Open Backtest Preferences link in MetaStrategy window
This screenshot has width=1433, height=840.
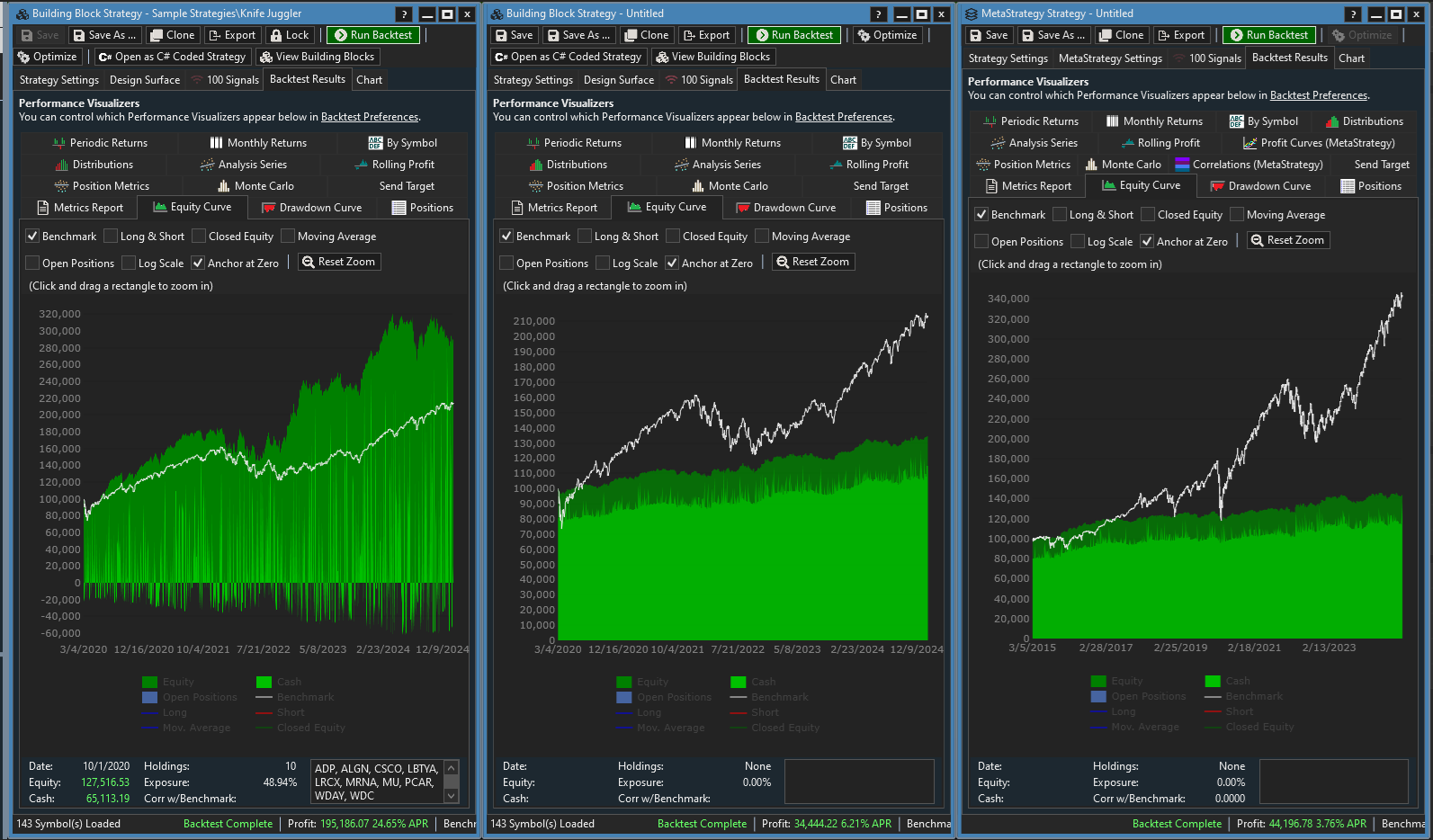[1318, 95]
